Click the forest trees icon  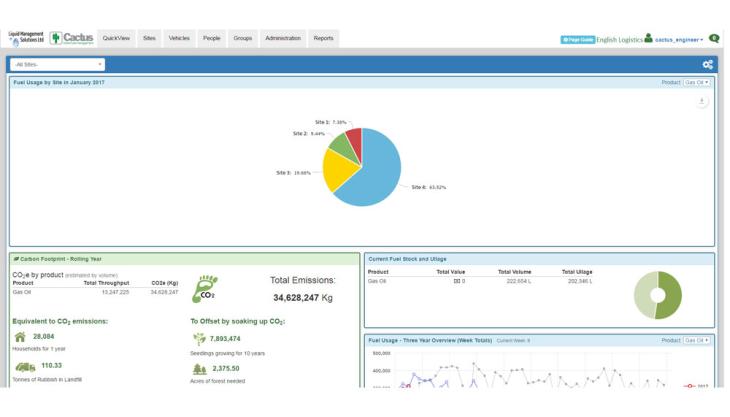pyautogui.click(x=199, y=369)
